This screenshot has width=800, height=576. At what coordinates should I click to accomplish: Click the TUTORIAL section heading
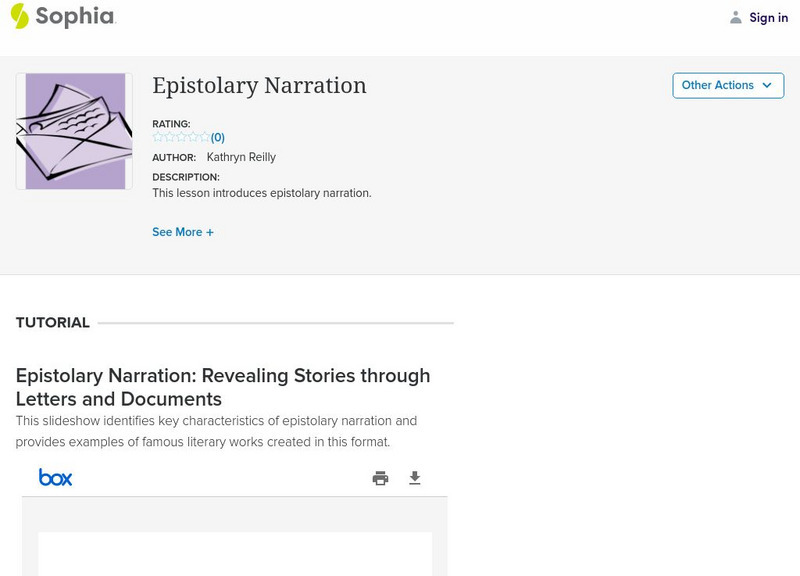click(x=53, y=323)
